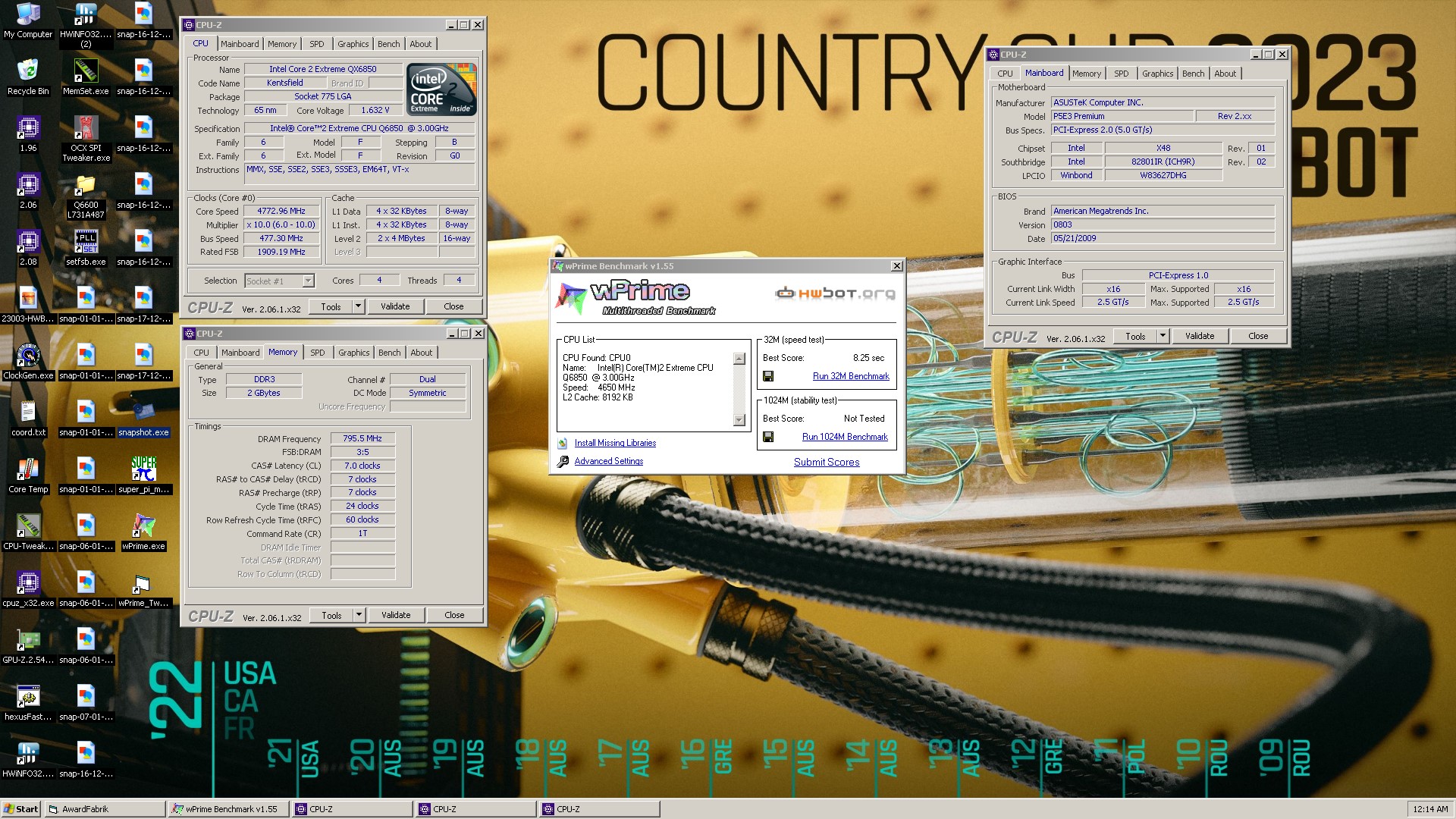Viewport: 1456px width, 819px height.
Task: Launch GPU-Z.2.54 desktop icon
Action: pyautogui.click(x=28, y=646)
